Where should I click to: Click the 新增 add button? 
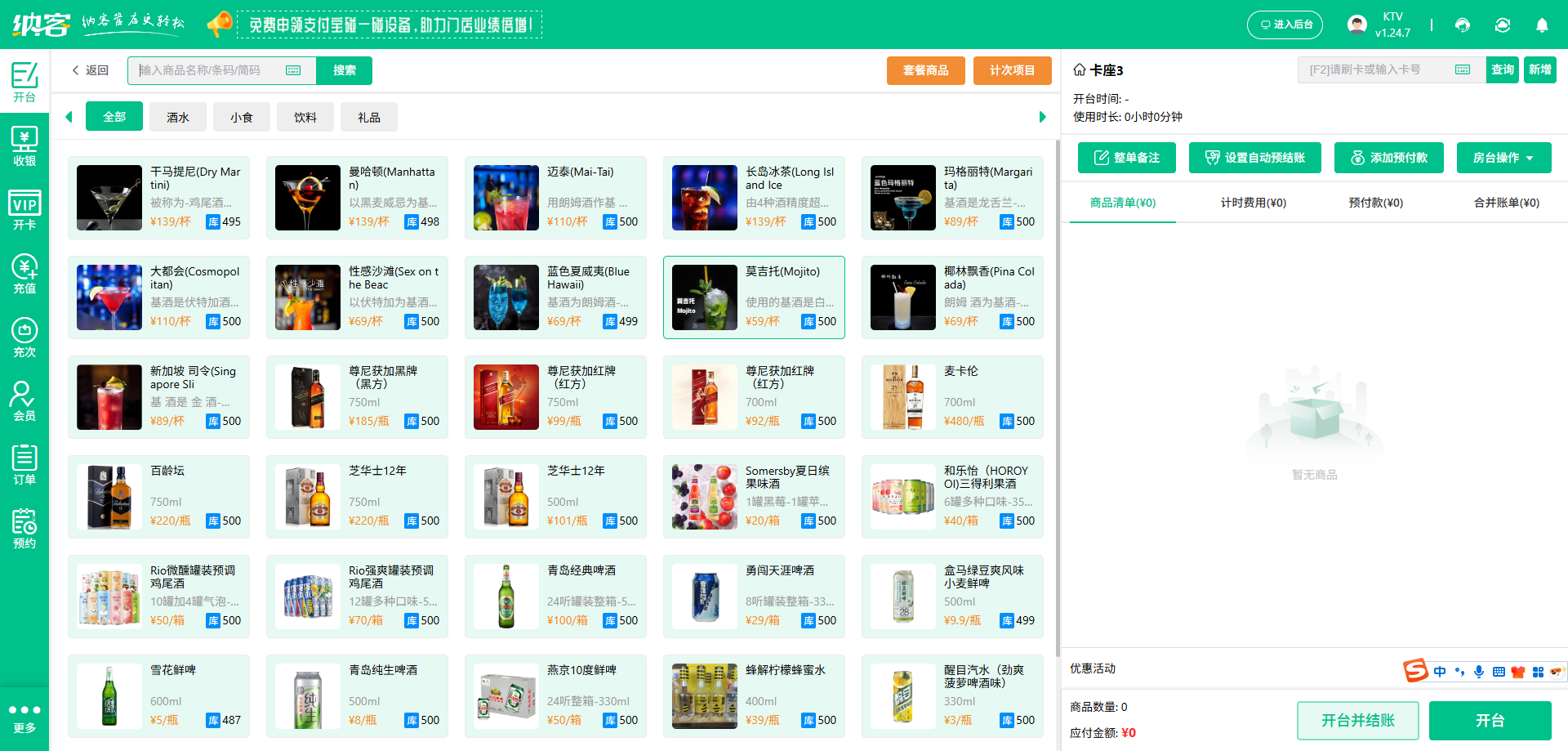pos(1540,69)
